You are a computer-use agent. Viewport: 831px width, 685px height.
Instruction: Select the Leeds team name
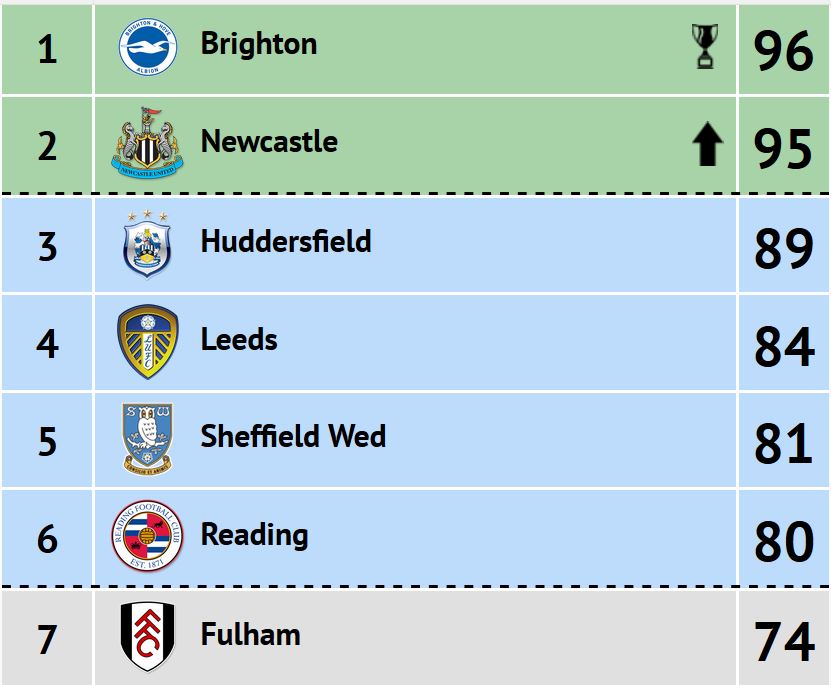coord(238,339)
